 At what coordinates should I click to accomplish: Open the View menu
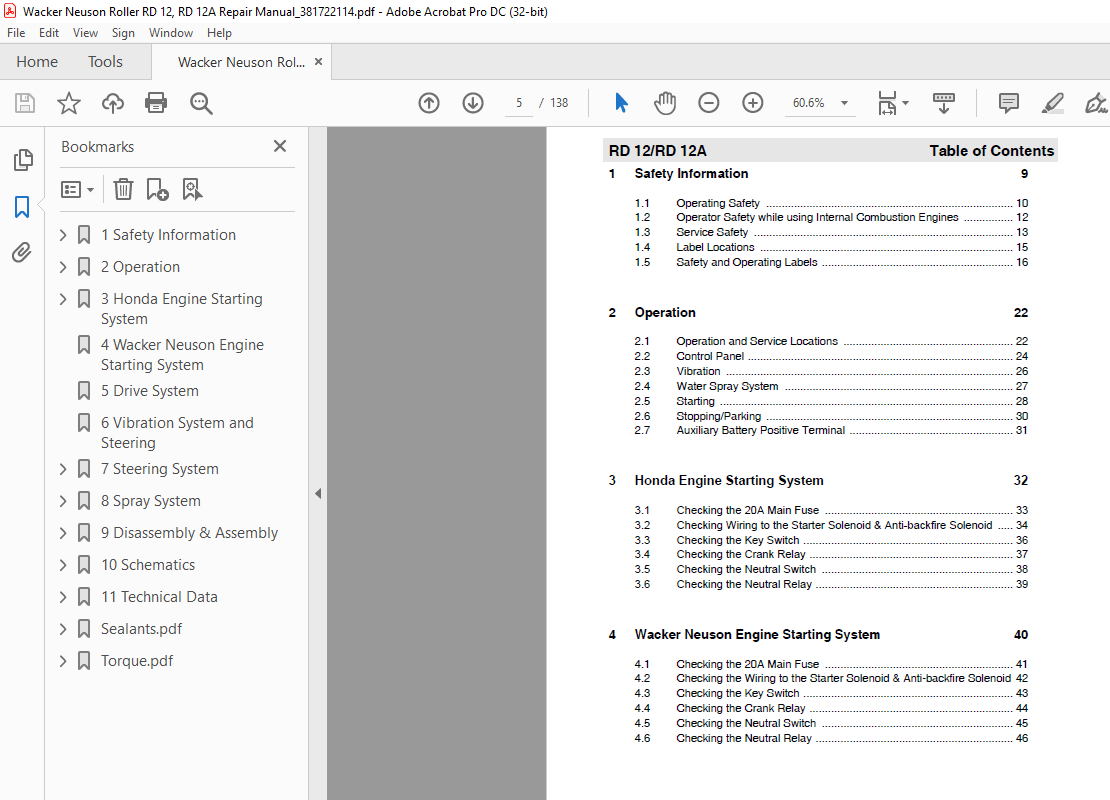tap(85, 33)
